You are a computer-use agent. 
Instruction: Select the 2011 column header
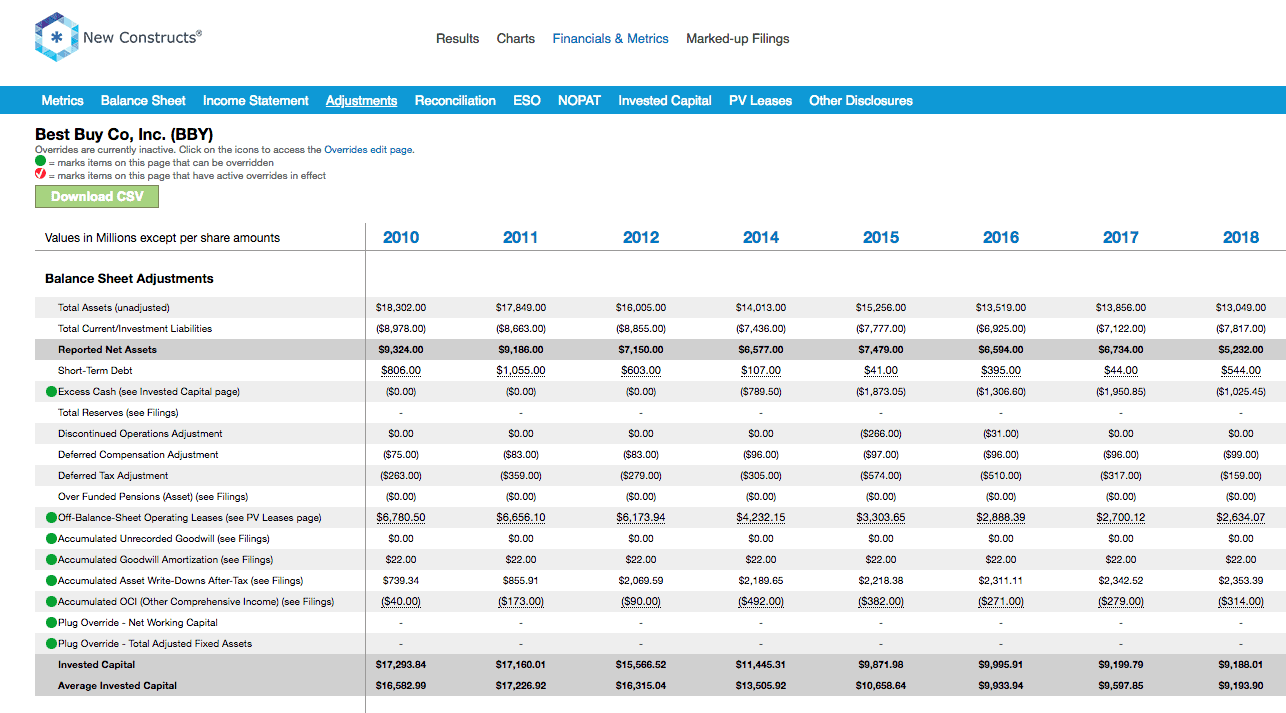(521, 238)
